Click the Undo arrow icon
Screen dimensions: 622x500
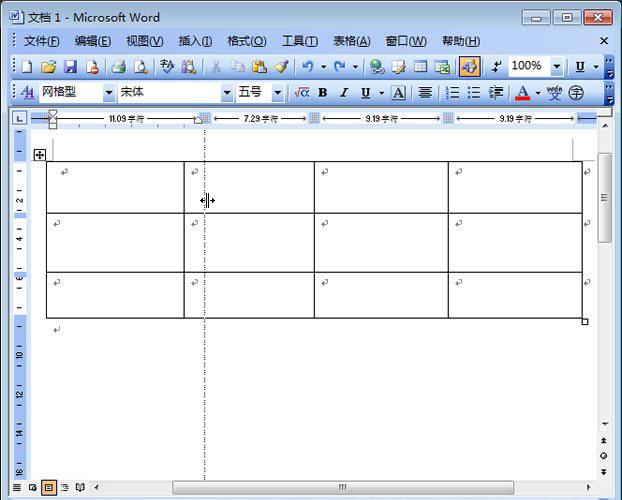(308, 67)
